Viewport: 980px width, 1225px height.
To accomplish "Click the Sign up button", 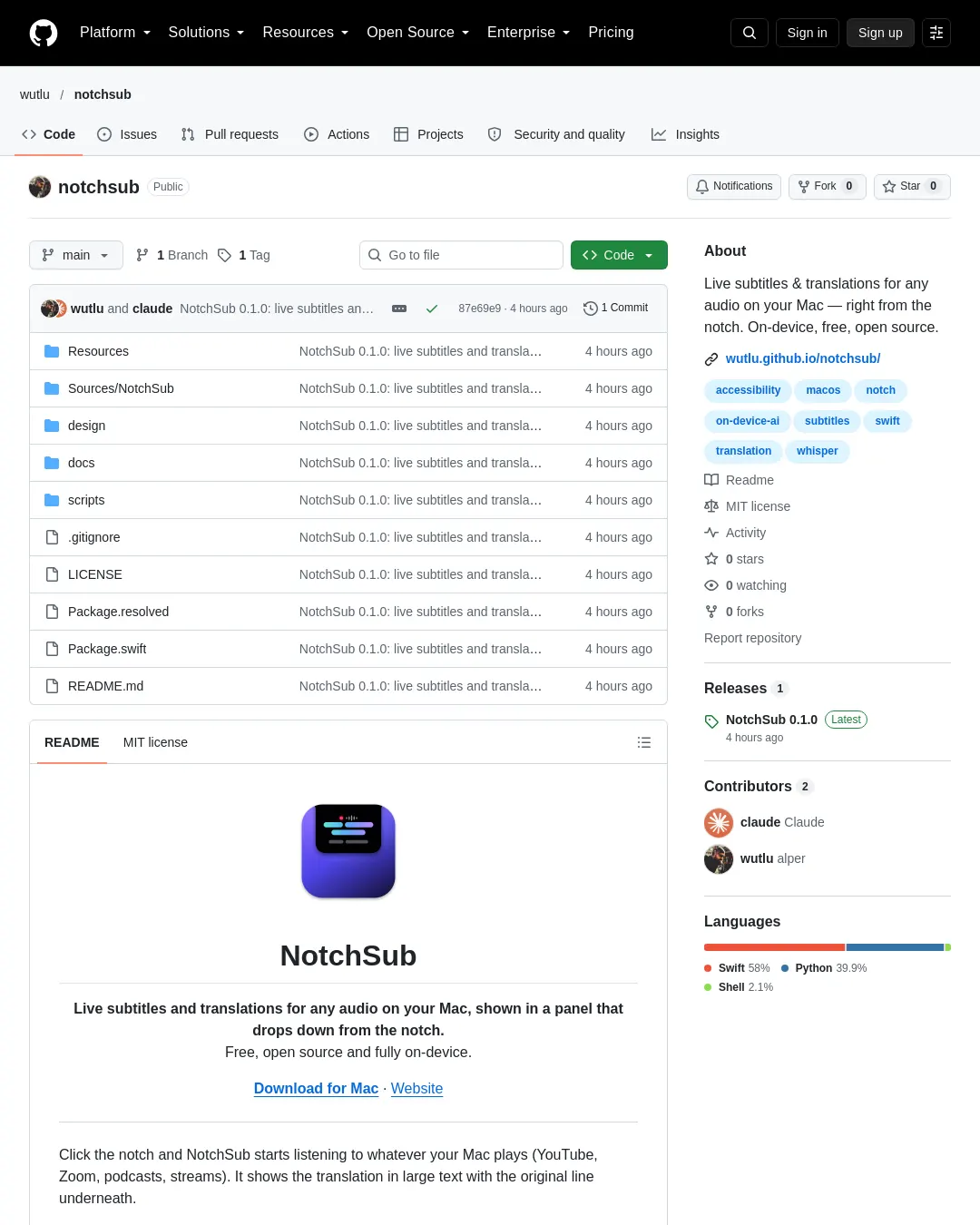I will tap(880, 33).
